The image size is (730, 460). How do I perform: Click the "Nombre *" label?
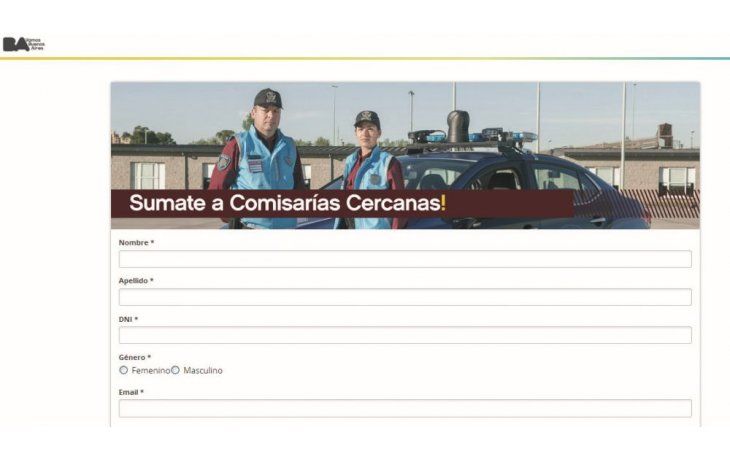click(x=136, y=243)
